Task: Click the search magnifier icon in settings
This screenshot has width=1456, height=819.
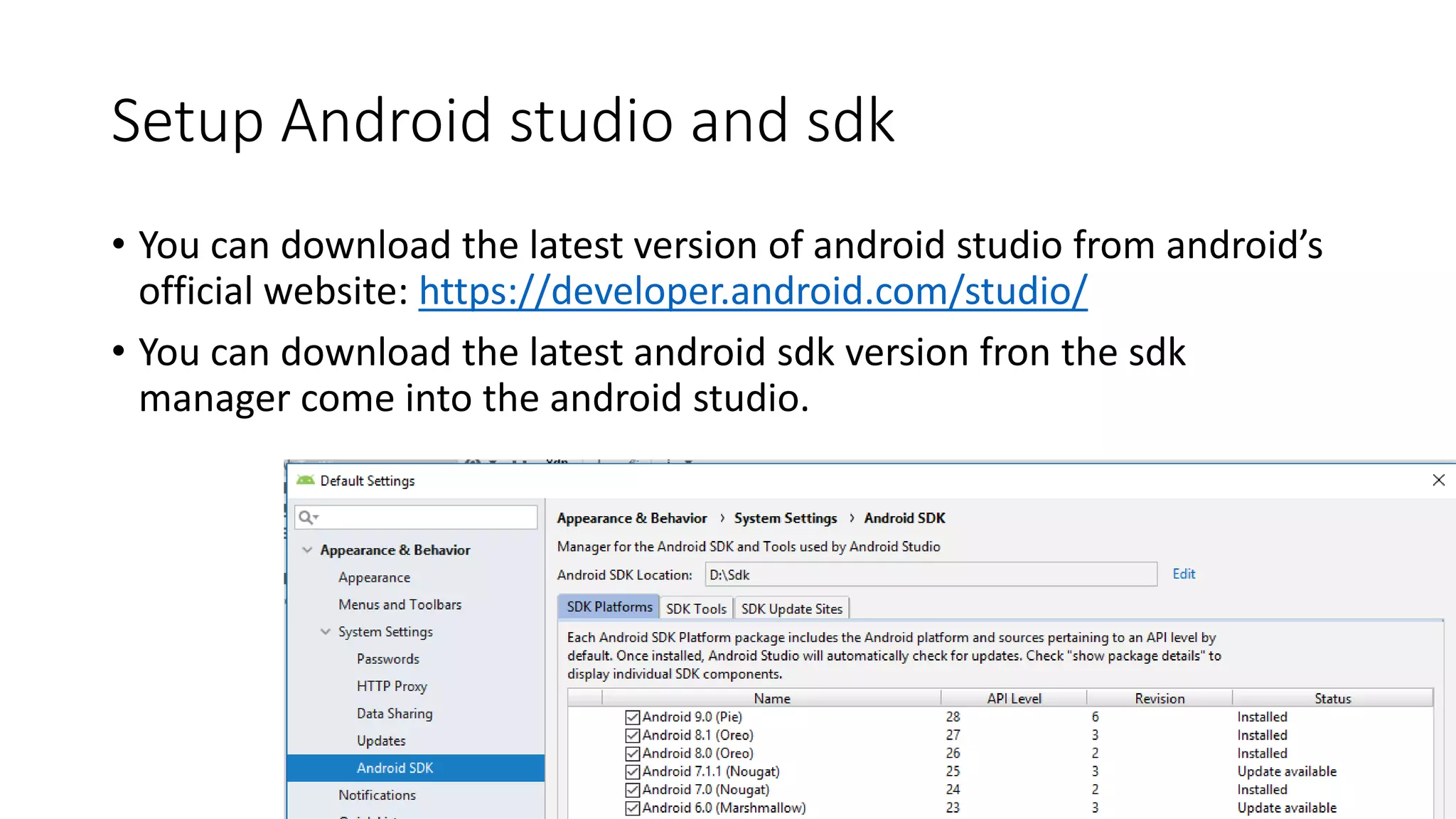Action: (306, 518)
